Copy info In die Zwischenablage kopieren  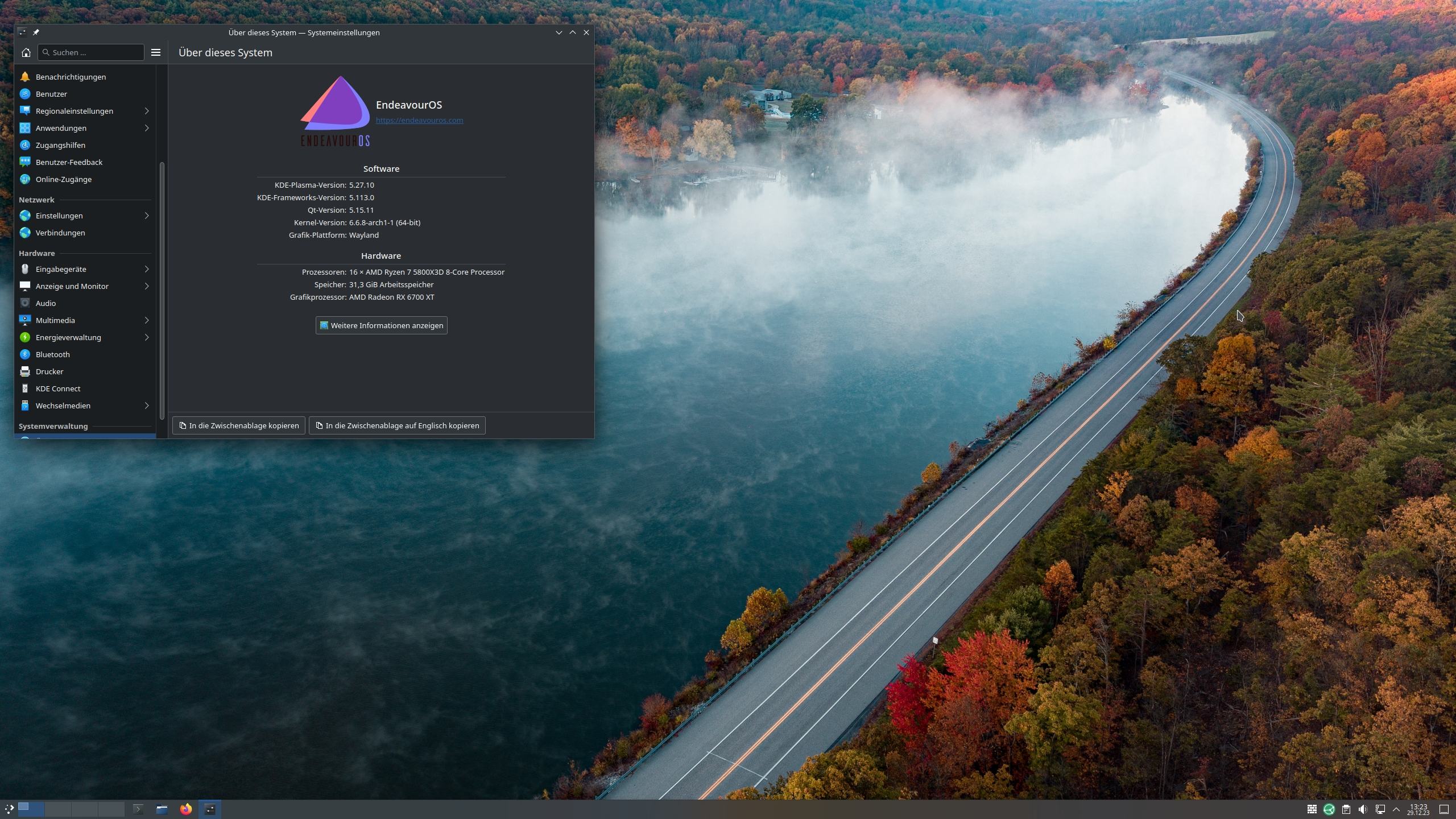coord(238,425)
